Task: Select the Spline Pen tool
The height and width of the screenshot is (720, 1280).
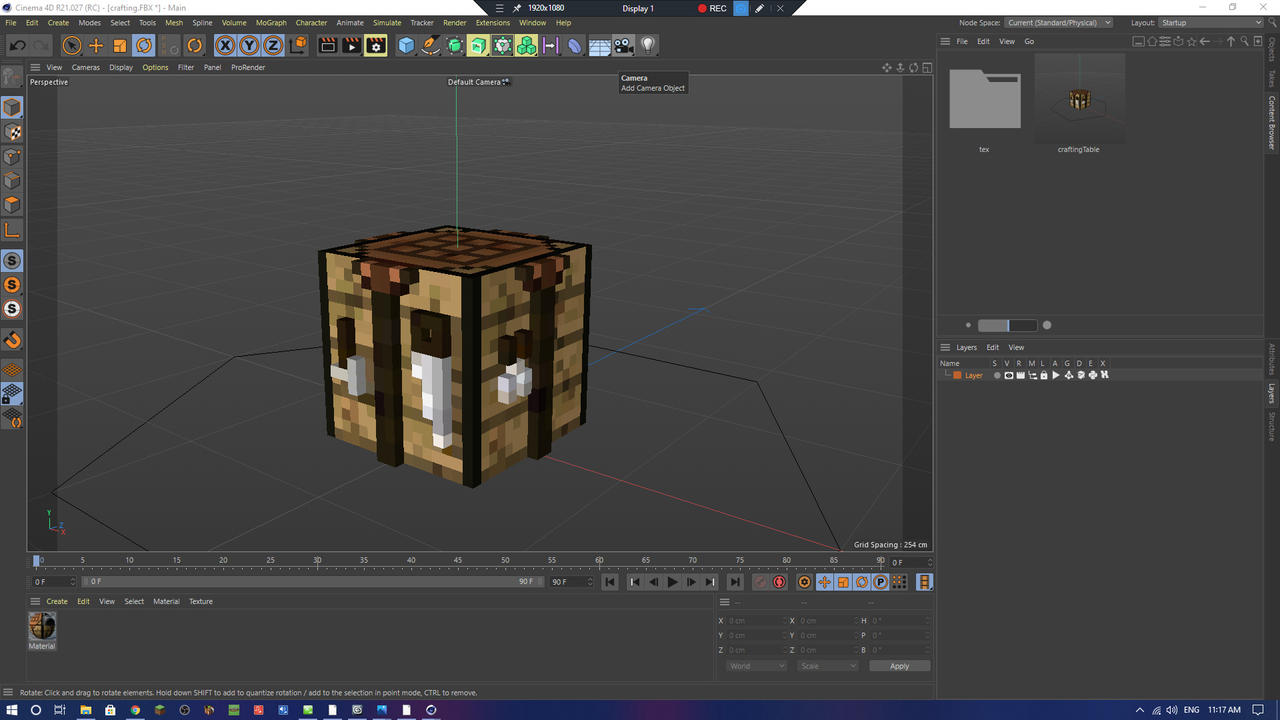Action: tap(430, 45)
